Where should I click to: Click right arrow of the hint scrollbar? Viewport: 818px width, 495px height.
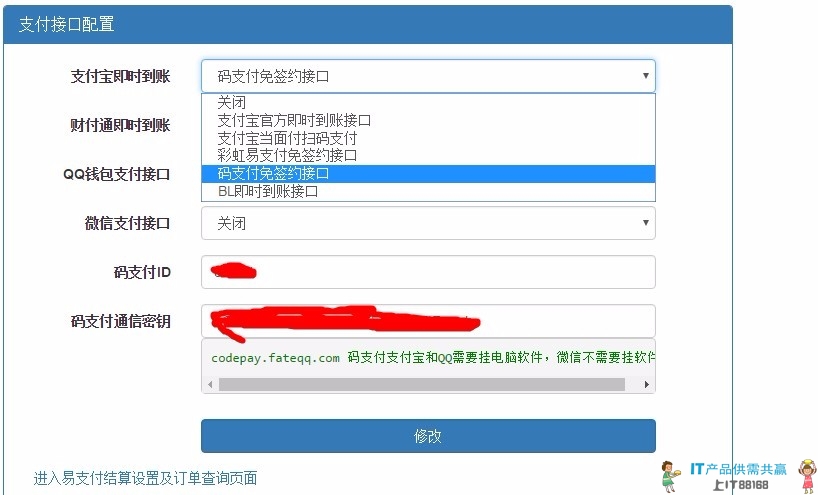(647, 384)
